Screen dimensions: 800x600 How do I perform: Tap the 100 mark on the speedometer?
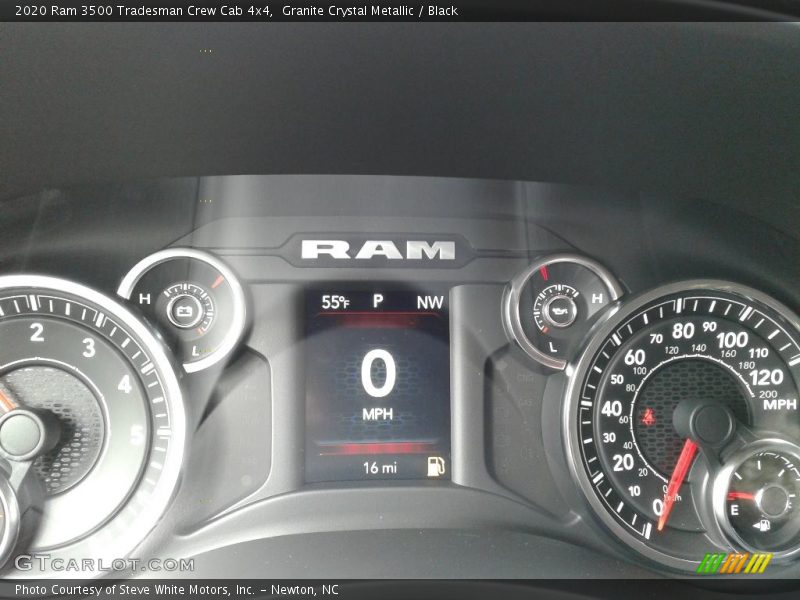tap(732, 340)
